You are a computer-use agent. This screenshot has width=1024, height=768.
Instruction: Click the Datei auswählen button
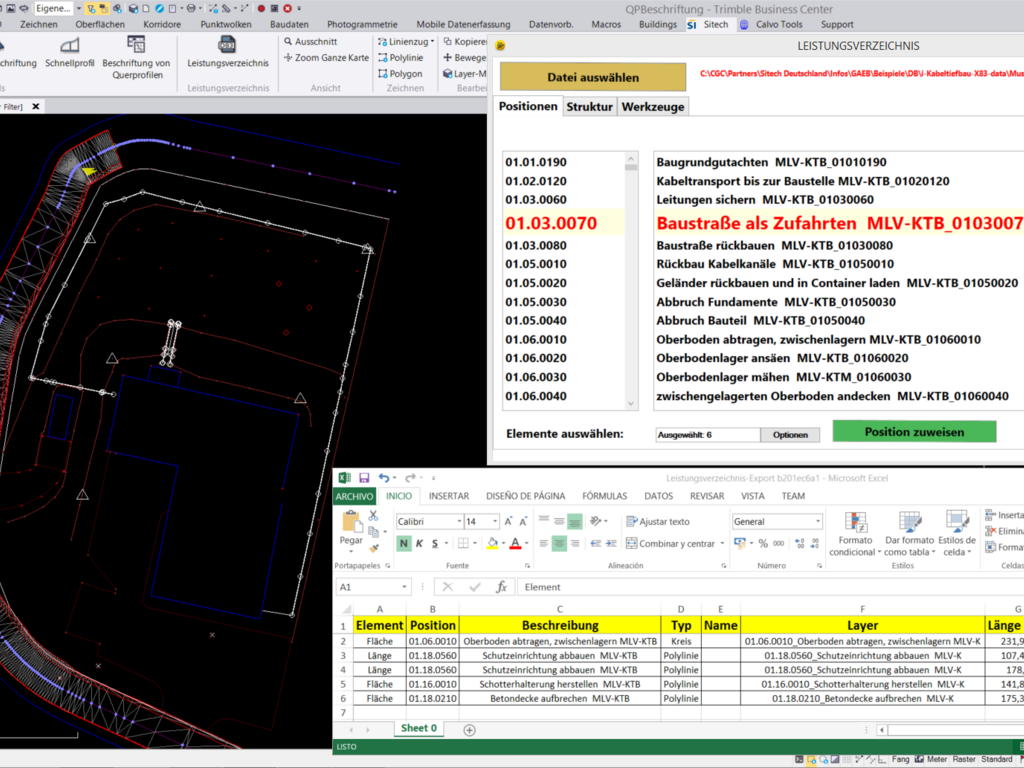(593, 77)
